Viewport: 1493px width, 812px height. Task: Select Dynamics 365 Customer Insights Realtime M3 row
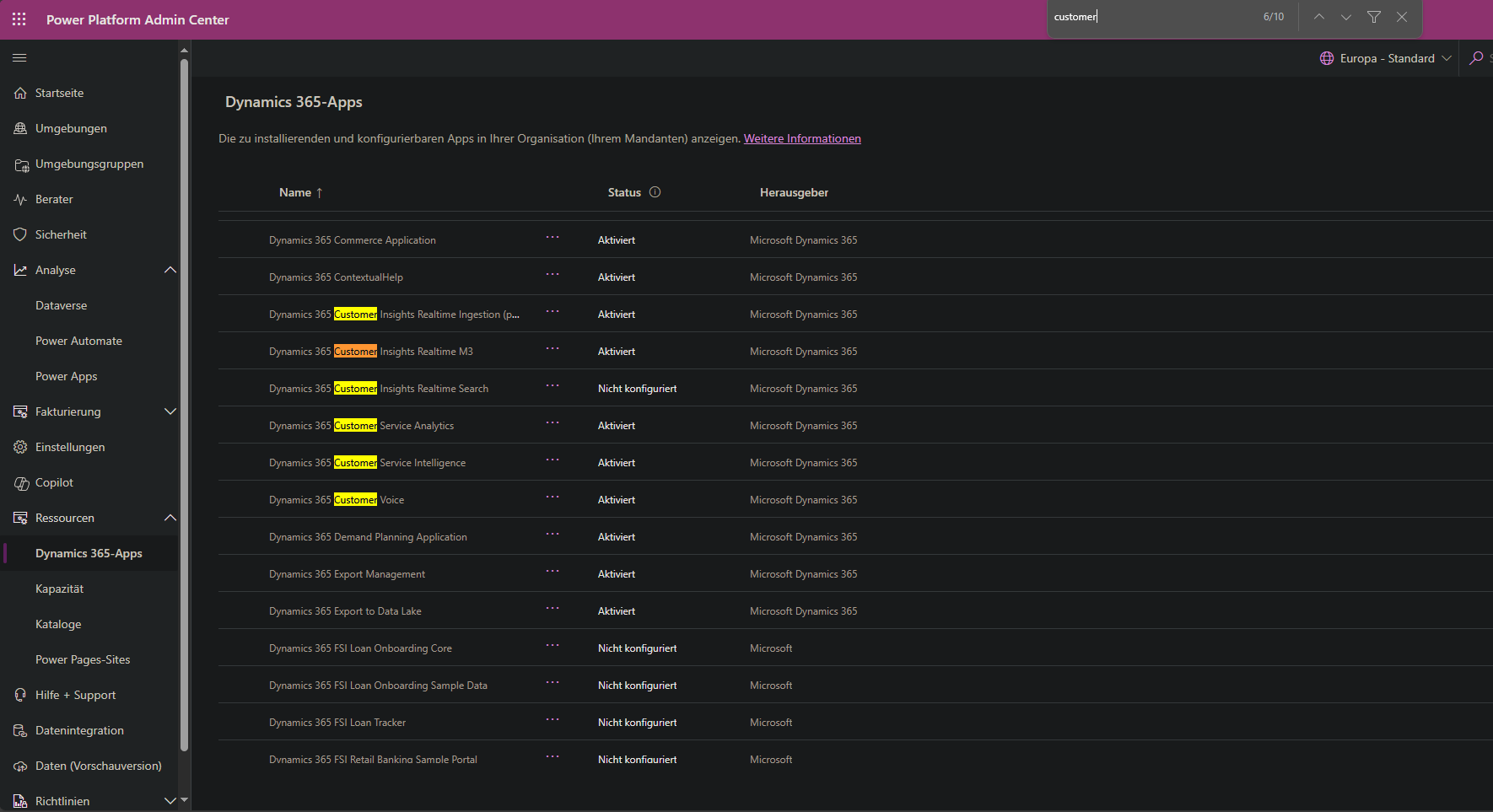click(855, 351)
